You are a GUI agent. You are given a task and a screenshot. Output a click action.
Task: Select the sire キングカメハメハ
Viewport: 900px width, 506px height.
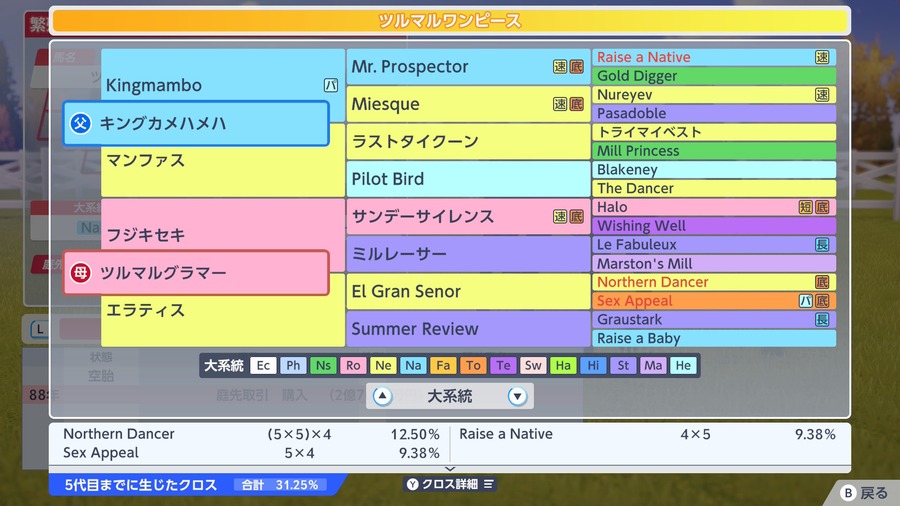(x=196, y=123)
